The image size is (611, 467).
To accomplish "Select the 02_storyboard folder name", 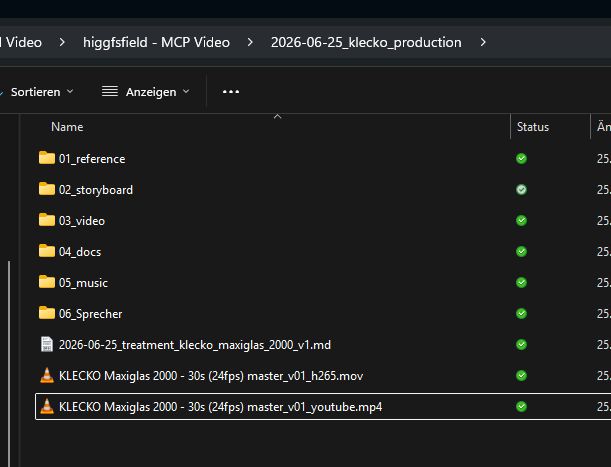I will pyautogui.click(x=96, y=190).
